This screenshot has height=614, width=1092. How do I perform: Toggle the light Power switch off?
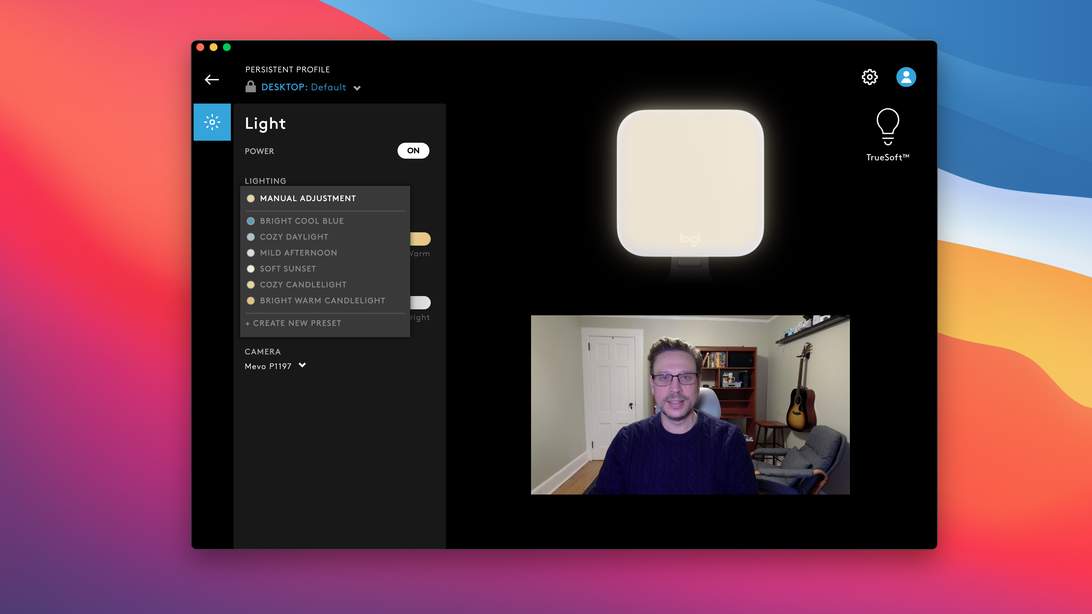click(x=413, y=151)
